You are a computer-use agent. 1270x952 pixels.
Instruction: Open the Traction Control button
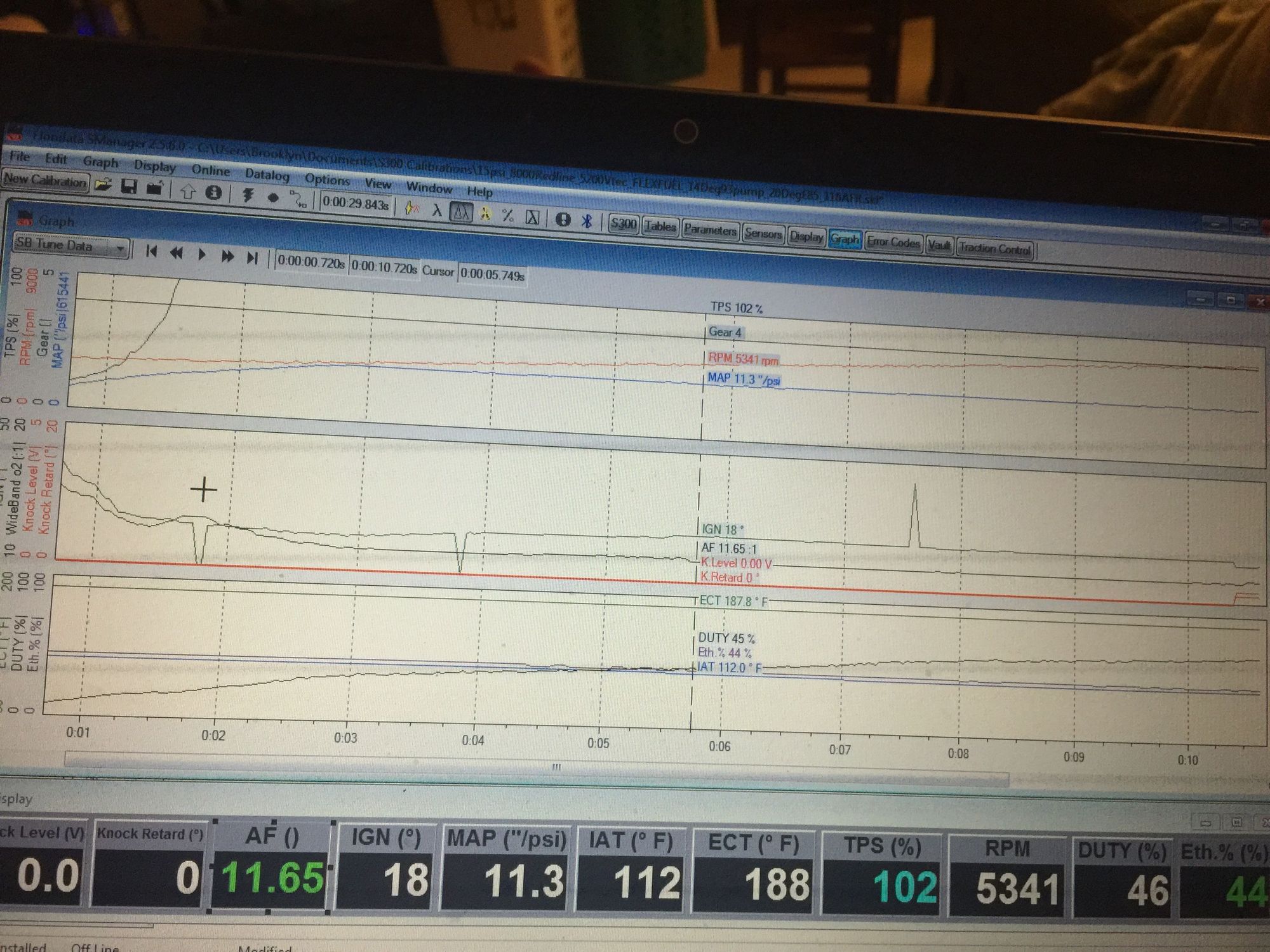(994, 248)
